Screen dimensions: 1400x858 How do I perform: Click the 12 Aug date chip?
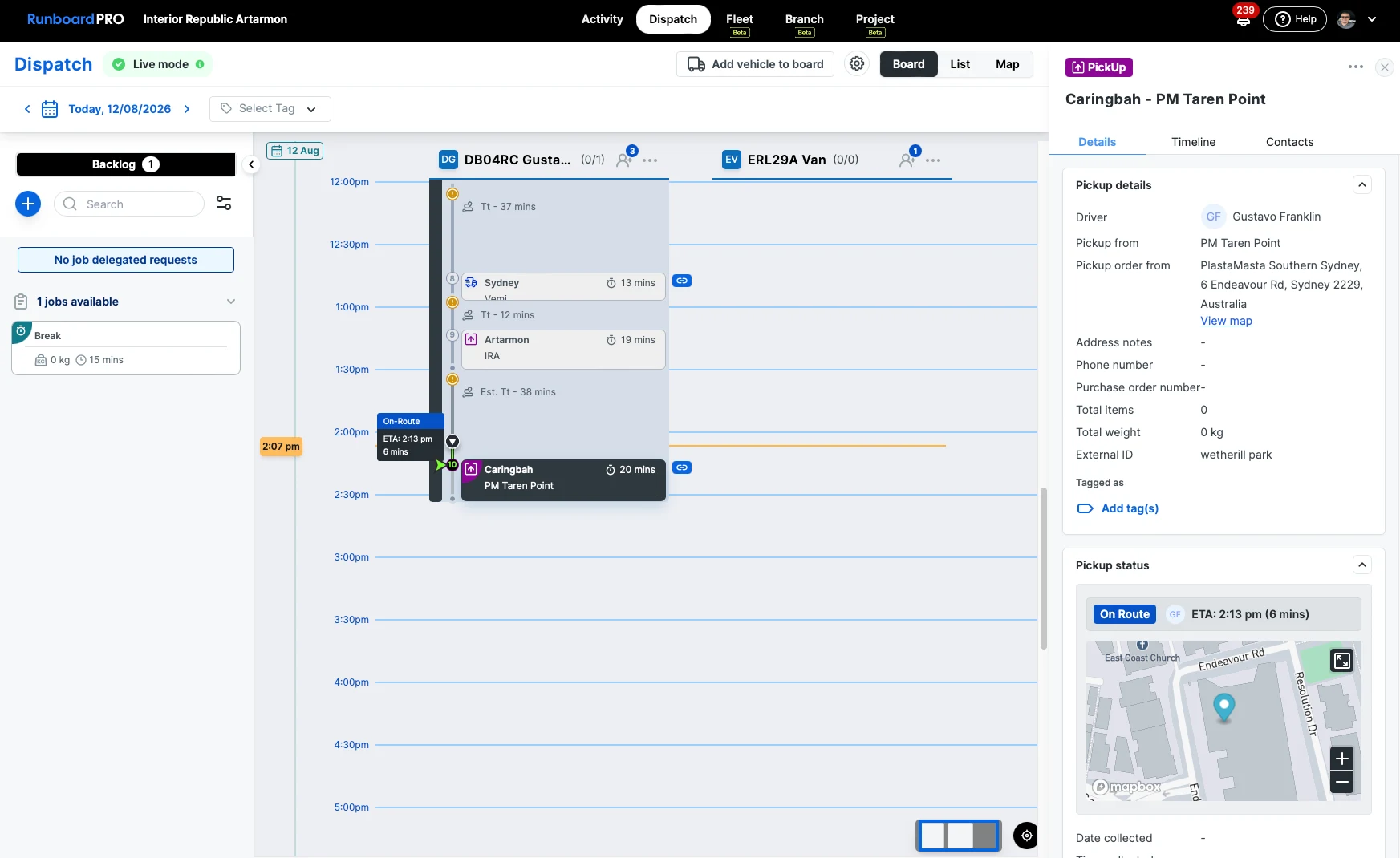pyautogui.click(x=294, y=151)
